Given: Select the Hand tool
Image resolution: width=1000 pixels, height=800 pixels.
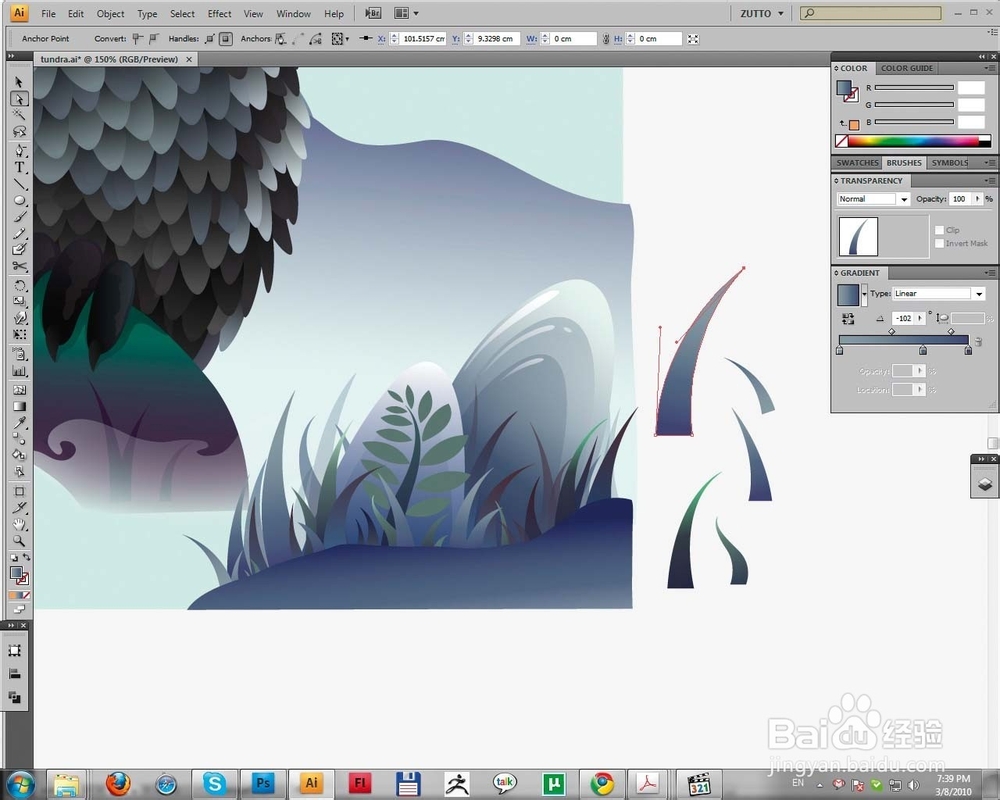Looking at the screenshot, I should pos(19,524).
